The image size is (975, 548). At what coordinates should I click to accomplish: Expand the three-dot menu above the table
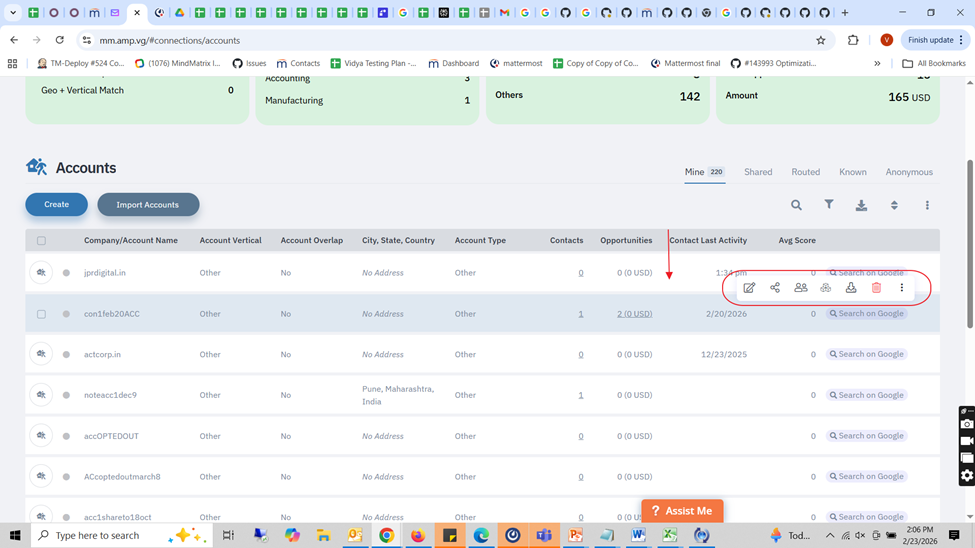(927, 205)
